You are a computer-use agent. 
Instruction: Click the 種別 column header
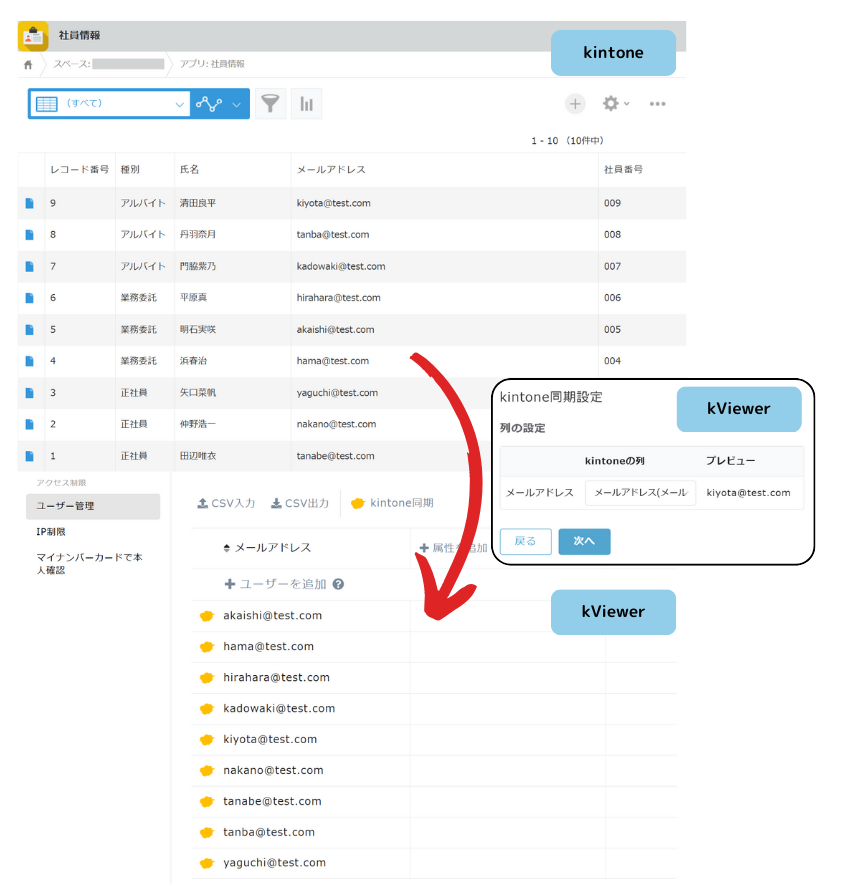(x=130, y=170)
